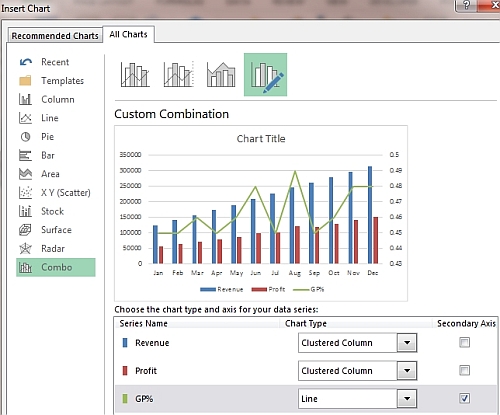Click the blue Revenue series color marker

click(x=125, y=343)
